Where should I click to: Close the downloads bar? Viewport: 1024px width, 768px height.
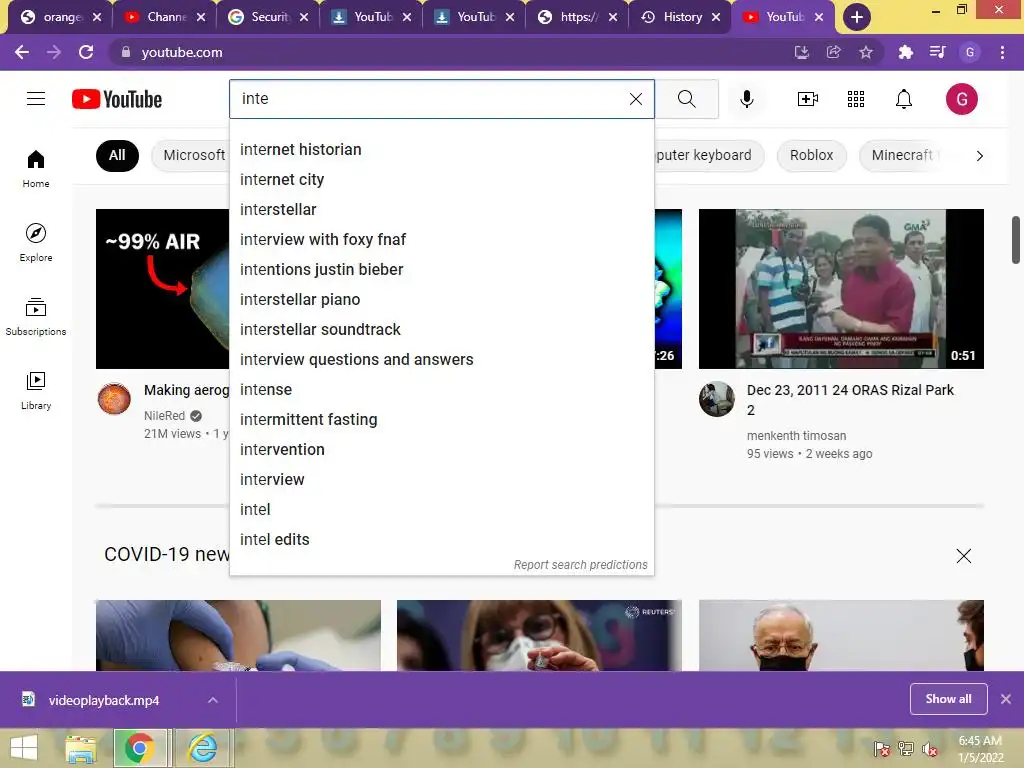click(x=1006, y=699)
